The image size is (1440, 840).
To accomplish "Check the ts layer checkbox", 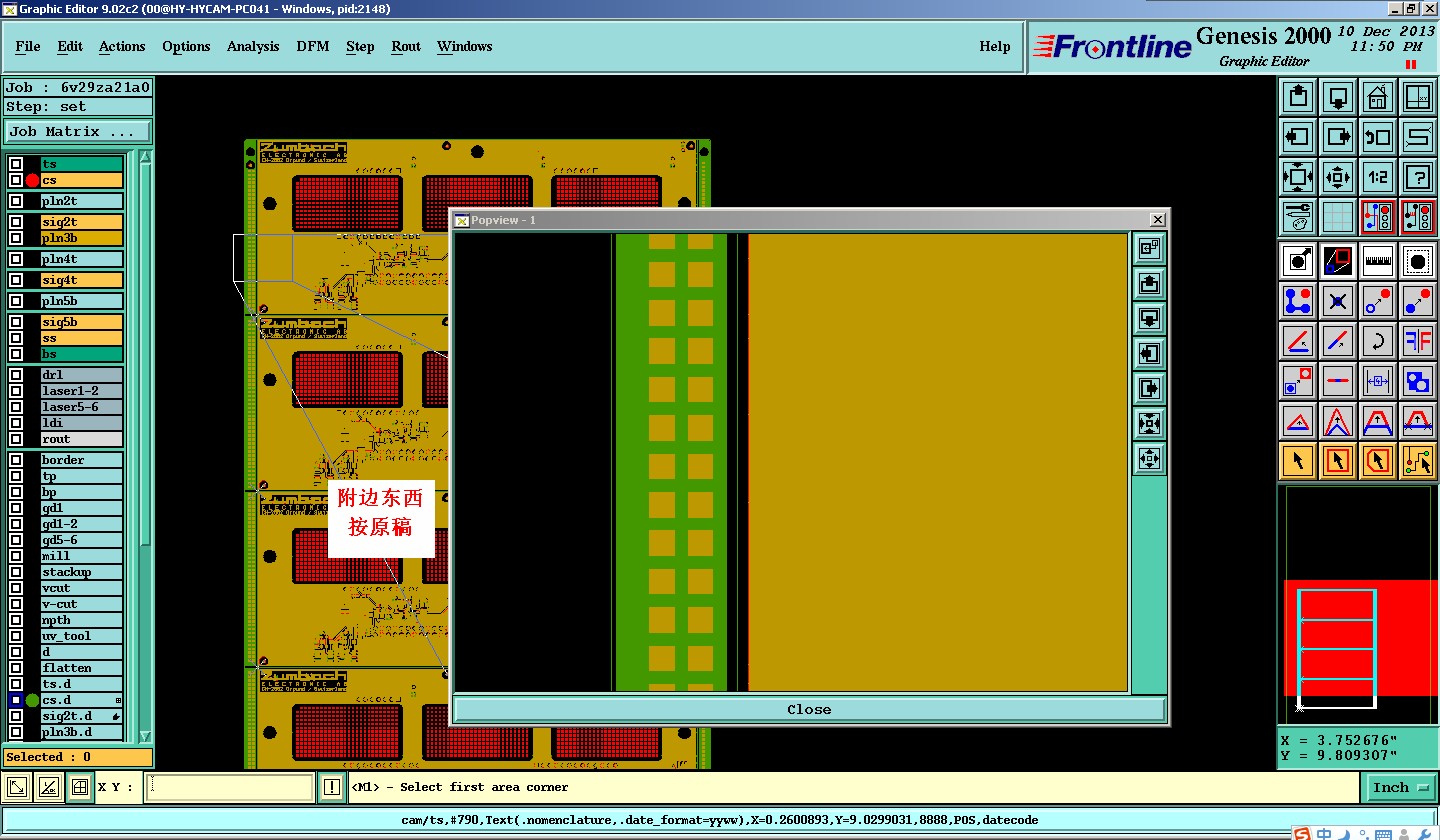I will coord(16,164).
